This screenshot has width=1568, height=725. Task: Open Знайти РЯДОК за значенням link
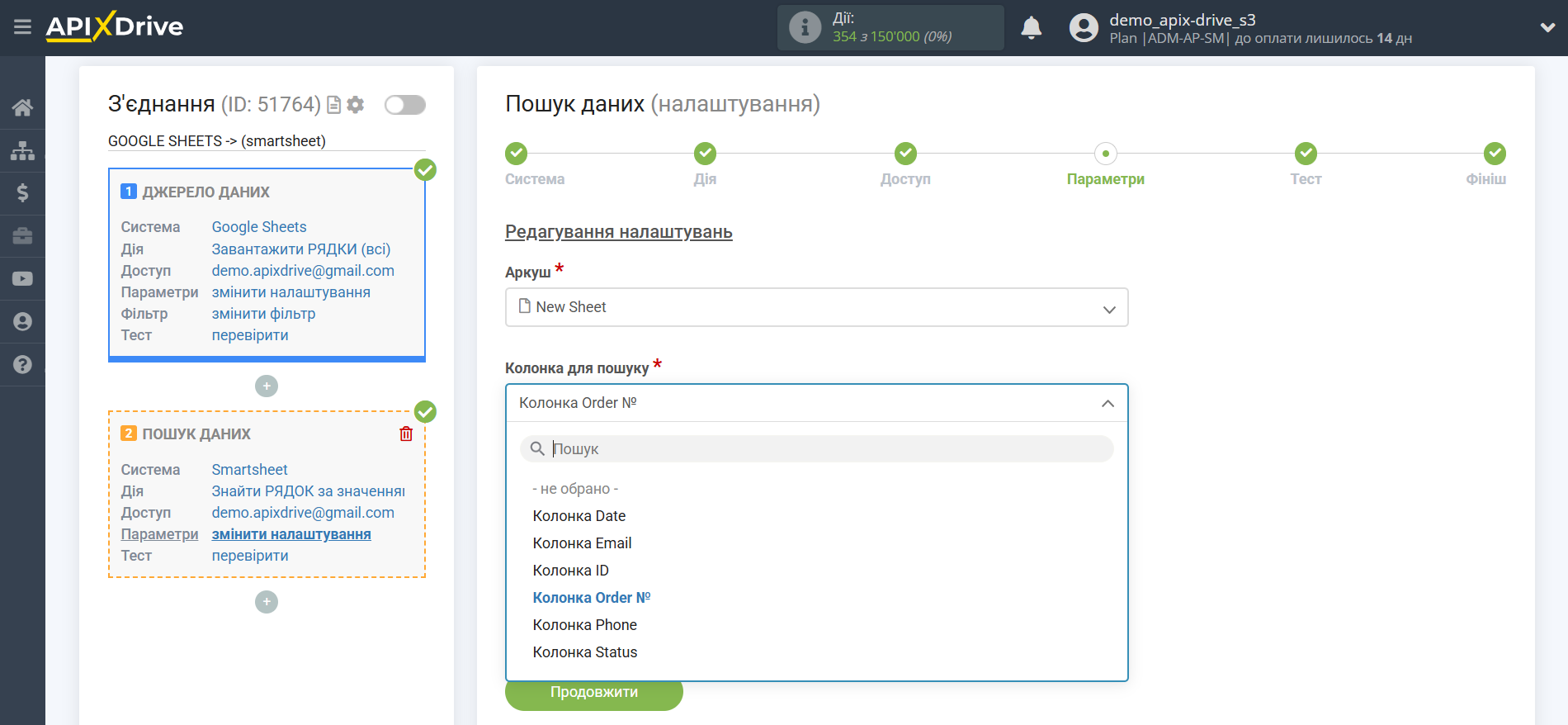tap(309, 490)
